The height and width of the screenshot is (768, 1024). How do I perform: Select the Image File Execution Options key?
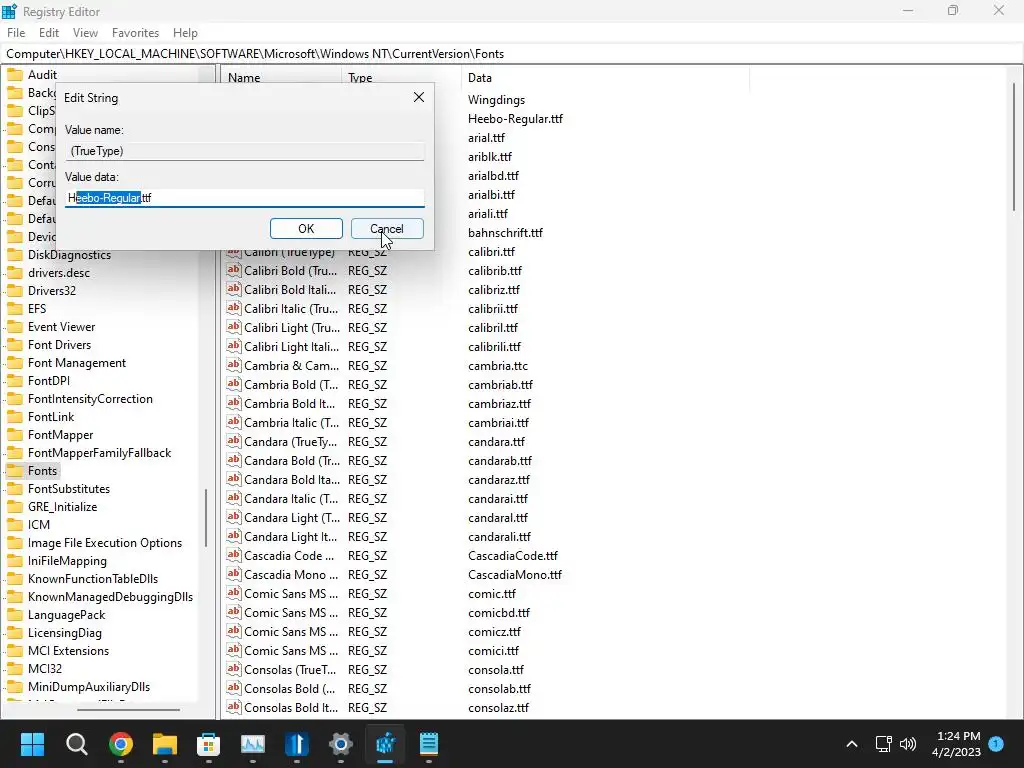click(x=105, y=543)
